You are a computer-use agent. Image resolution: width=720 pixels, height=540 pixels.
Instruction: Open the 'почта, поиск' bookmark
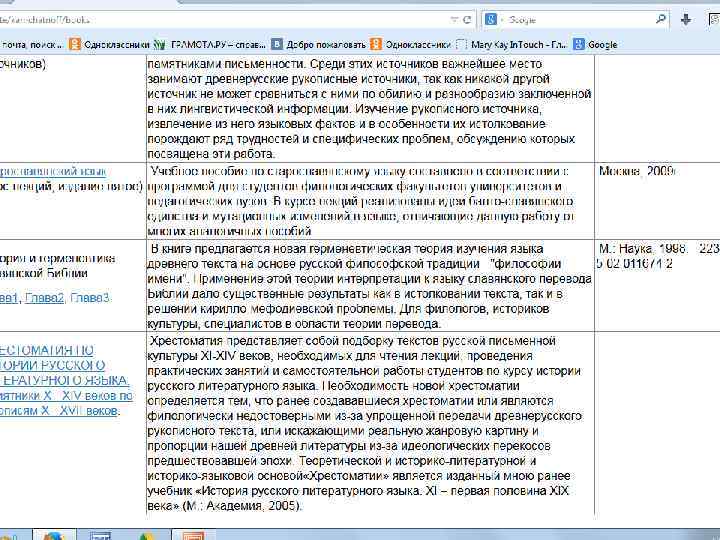click(x=31, y=45)
